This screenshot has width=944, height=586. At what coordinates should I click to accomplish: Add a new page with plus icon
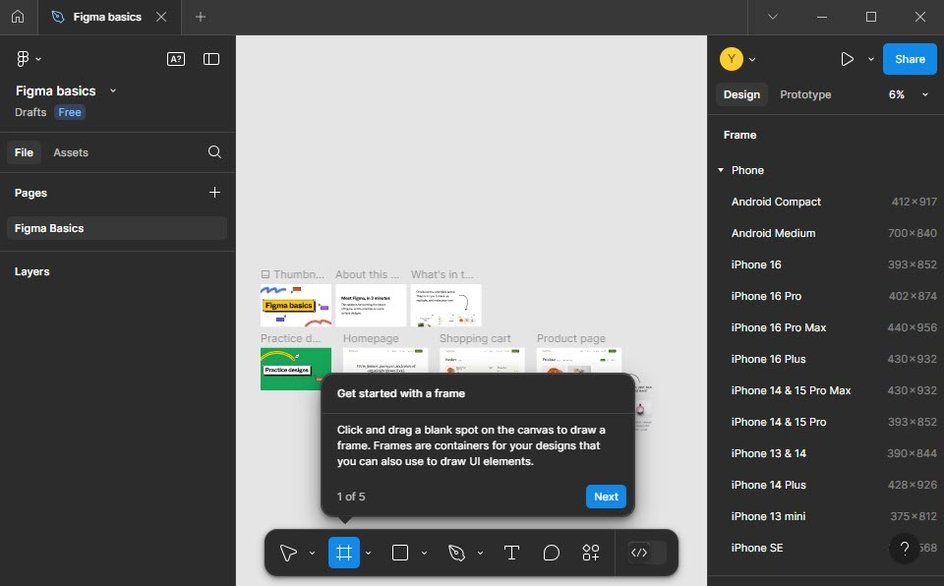(214, 192)
